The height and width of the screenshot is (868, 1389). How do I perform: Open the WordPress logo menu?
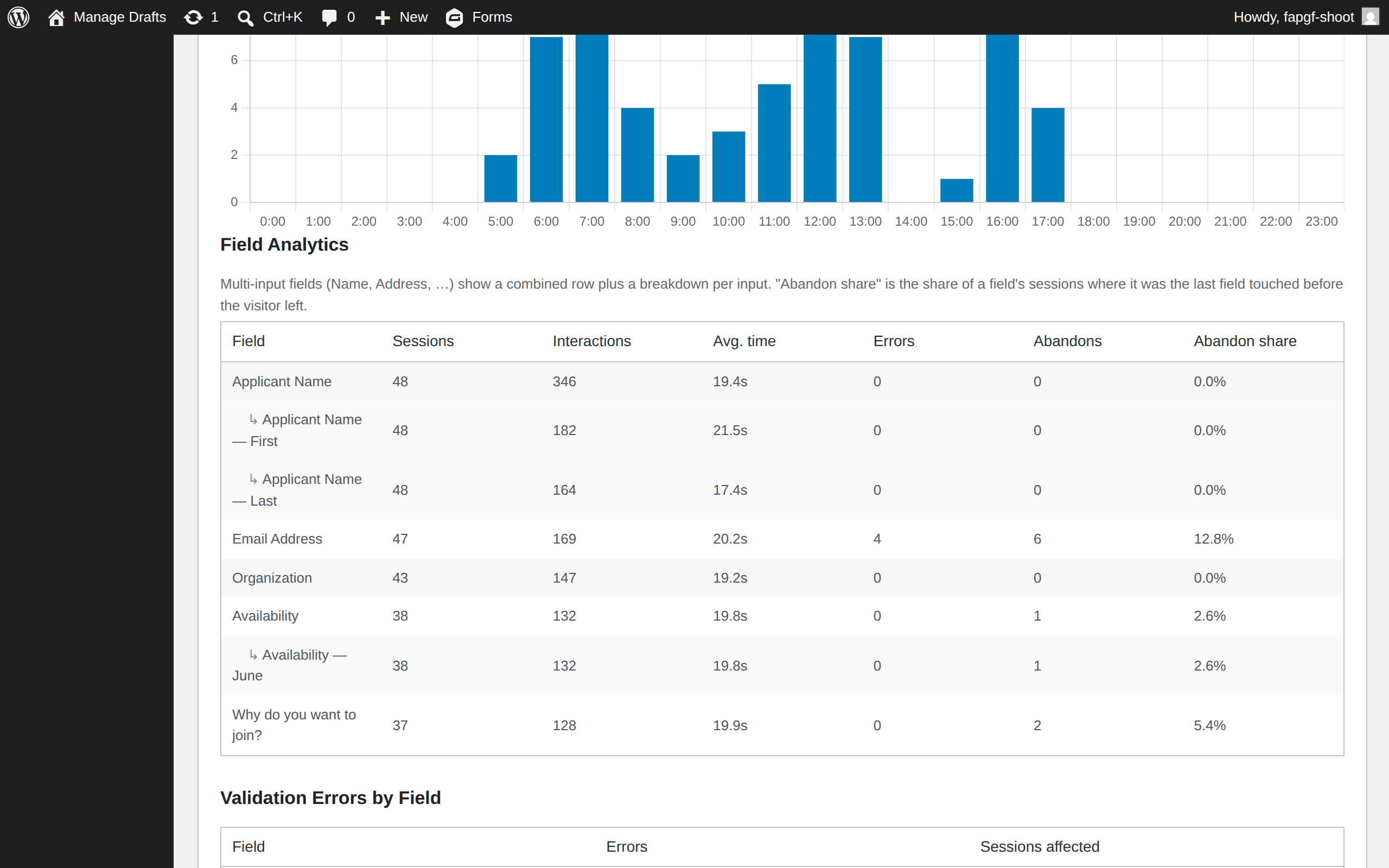click(x=18, y=17)
